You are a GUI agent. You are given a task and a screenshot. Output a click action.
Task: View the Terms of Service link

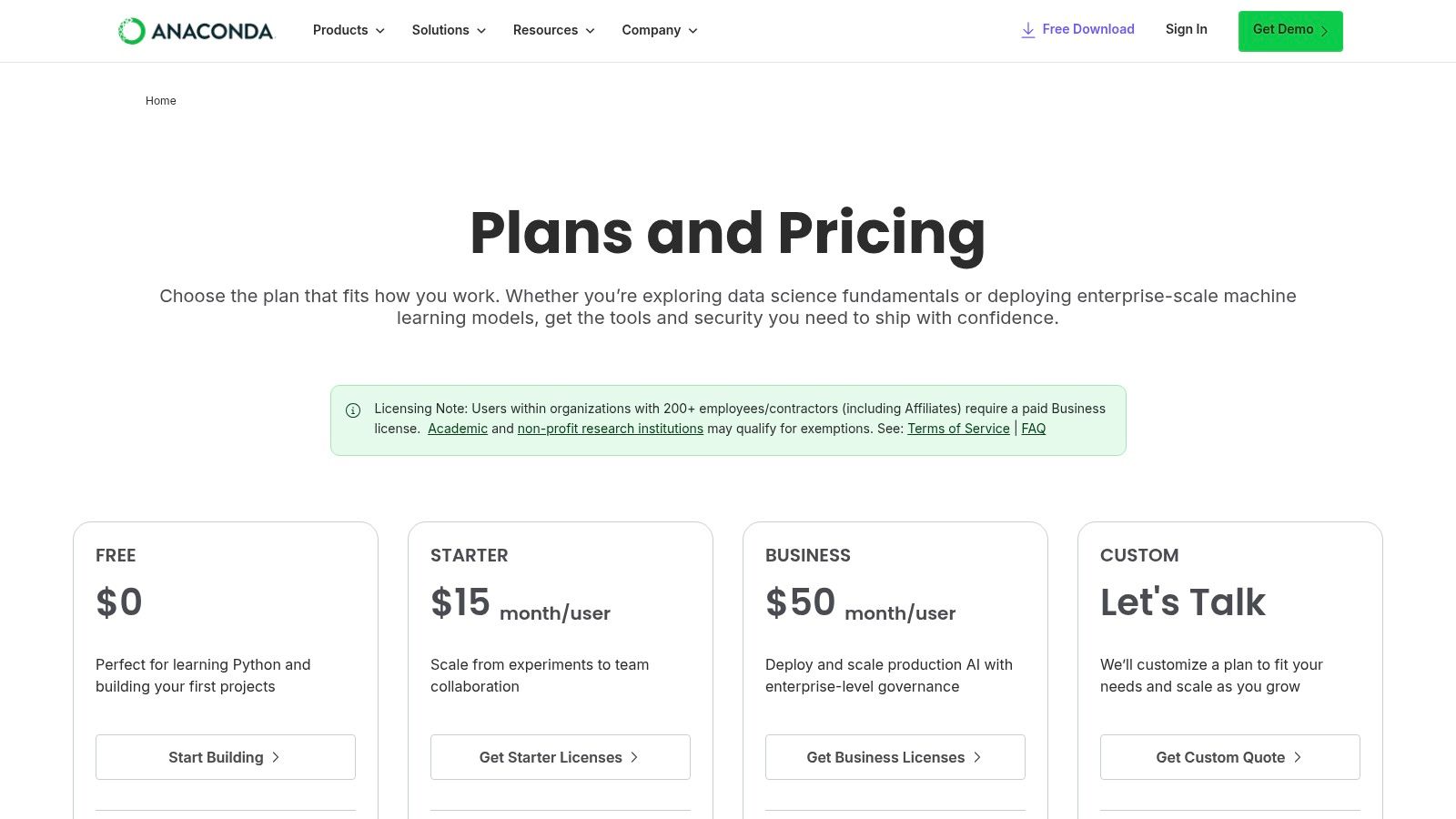pyautogui.click(x=958, y=429)
